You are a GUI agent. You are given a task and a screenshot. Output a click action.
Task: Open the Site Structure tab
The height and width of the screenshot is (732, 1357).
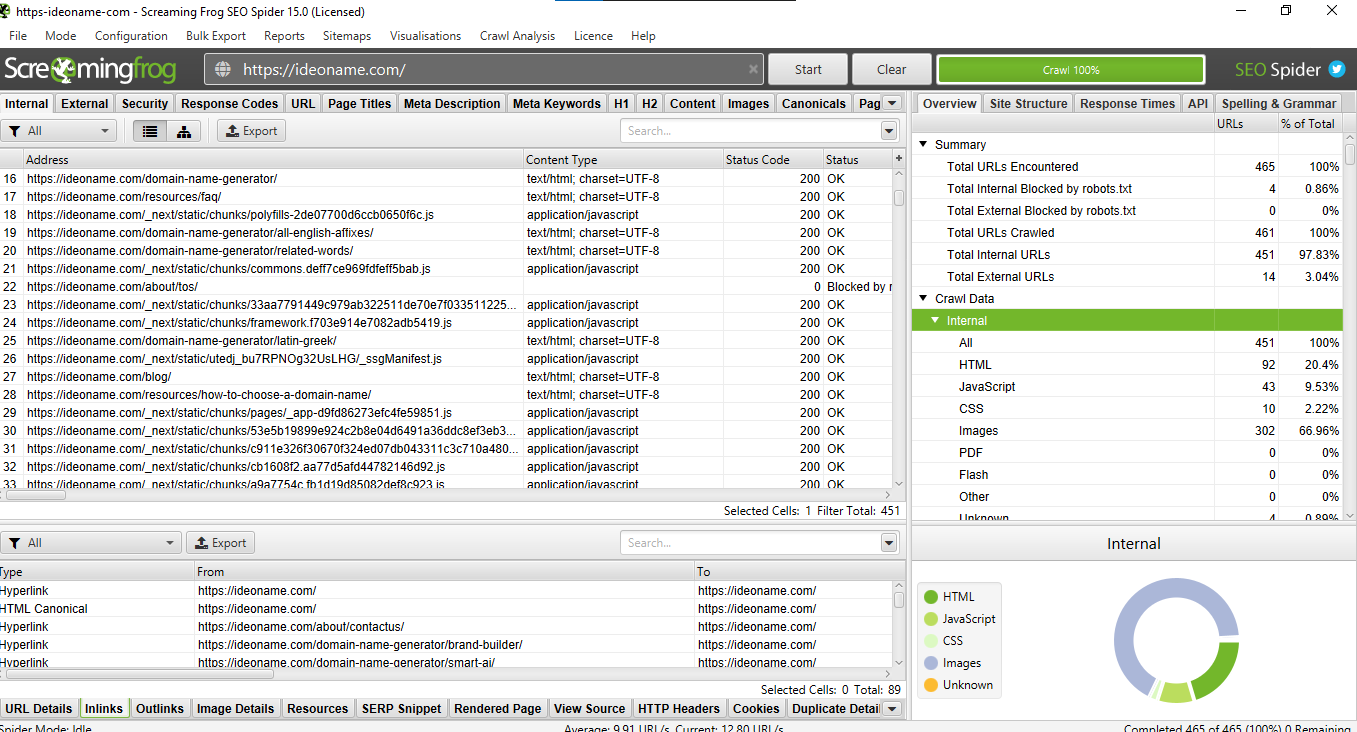(1028, 103)
